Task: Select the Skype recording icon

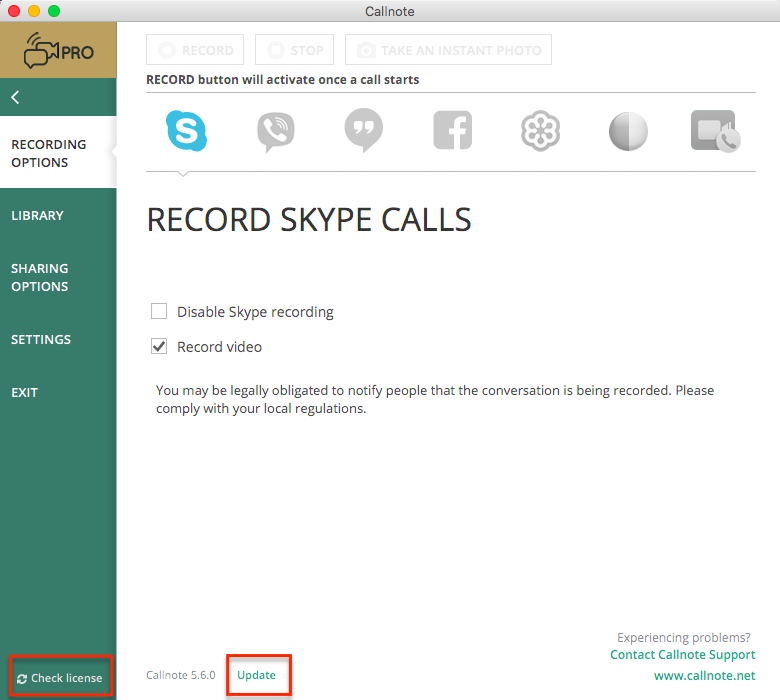Action: 187,131
